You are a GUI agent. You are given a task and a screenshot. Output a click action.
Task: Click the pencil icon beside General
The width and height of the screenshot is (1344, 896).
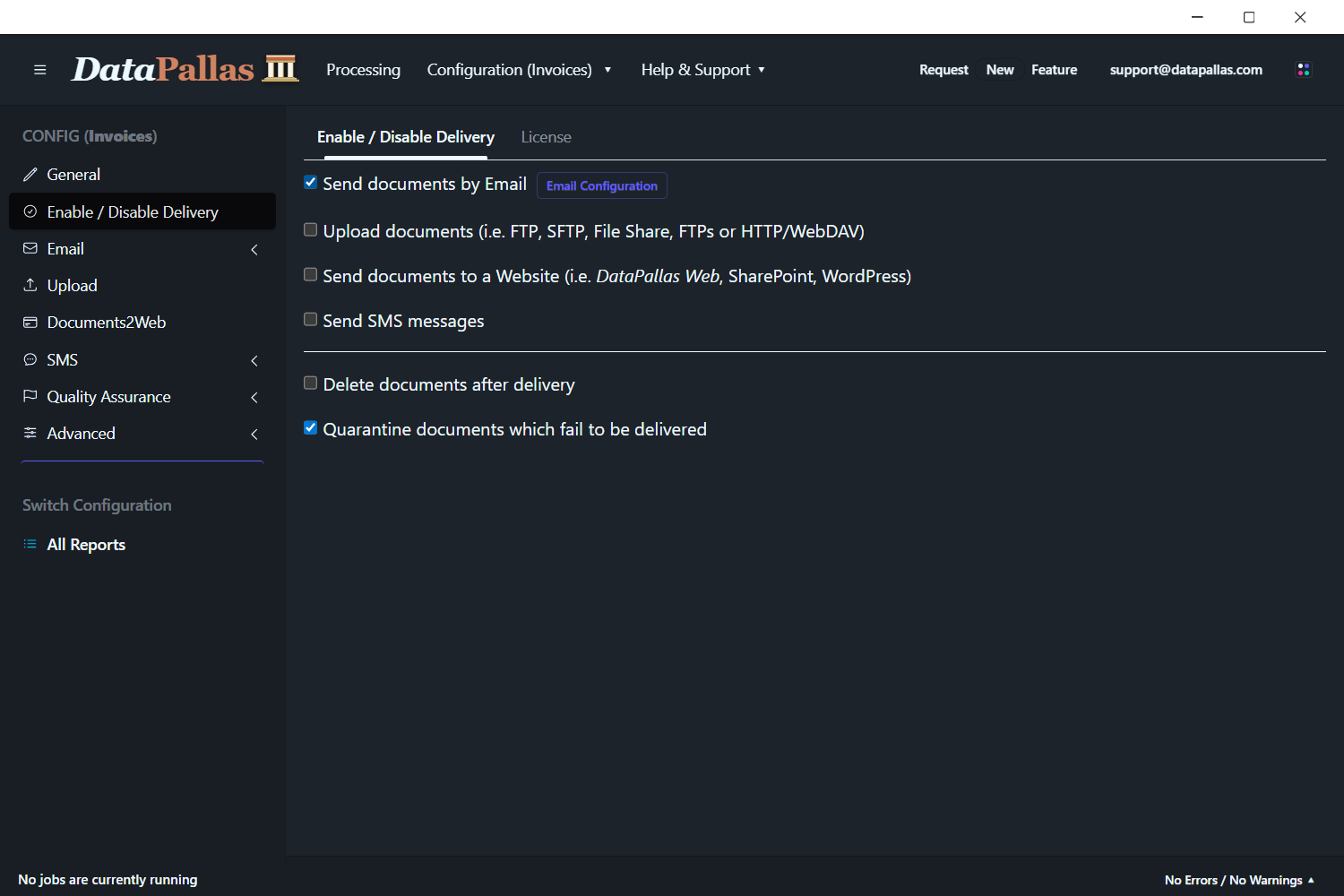click(x=30, y=175)
